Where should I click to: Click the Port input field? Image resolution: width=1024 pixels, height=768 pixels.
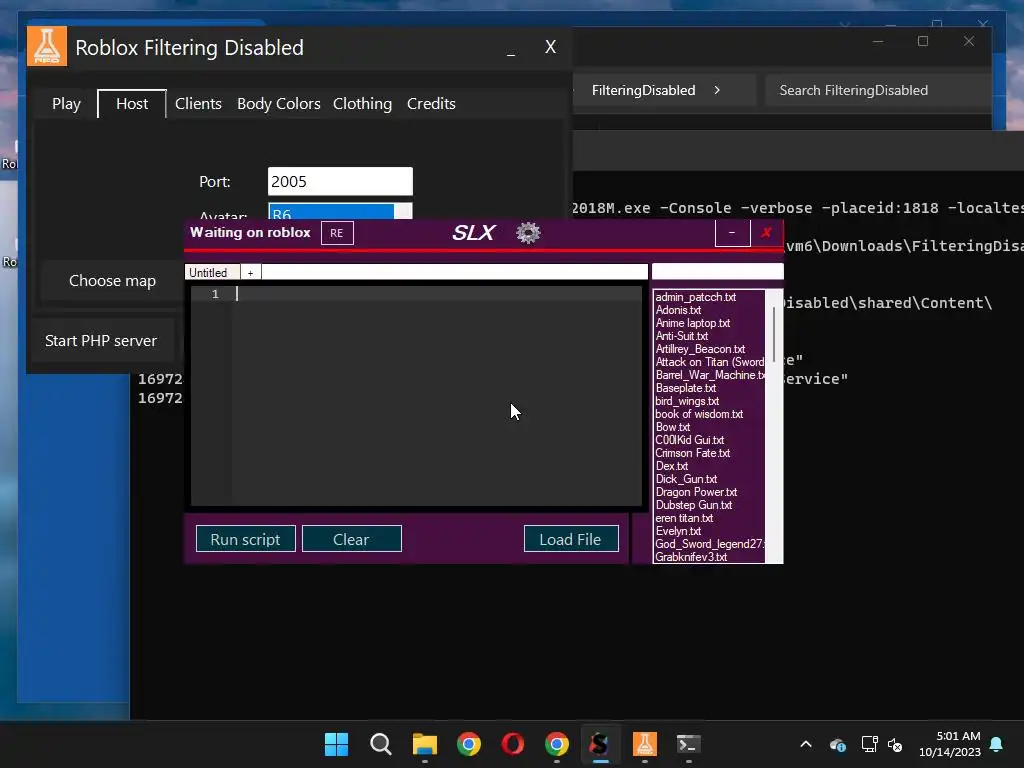point(340,182)
